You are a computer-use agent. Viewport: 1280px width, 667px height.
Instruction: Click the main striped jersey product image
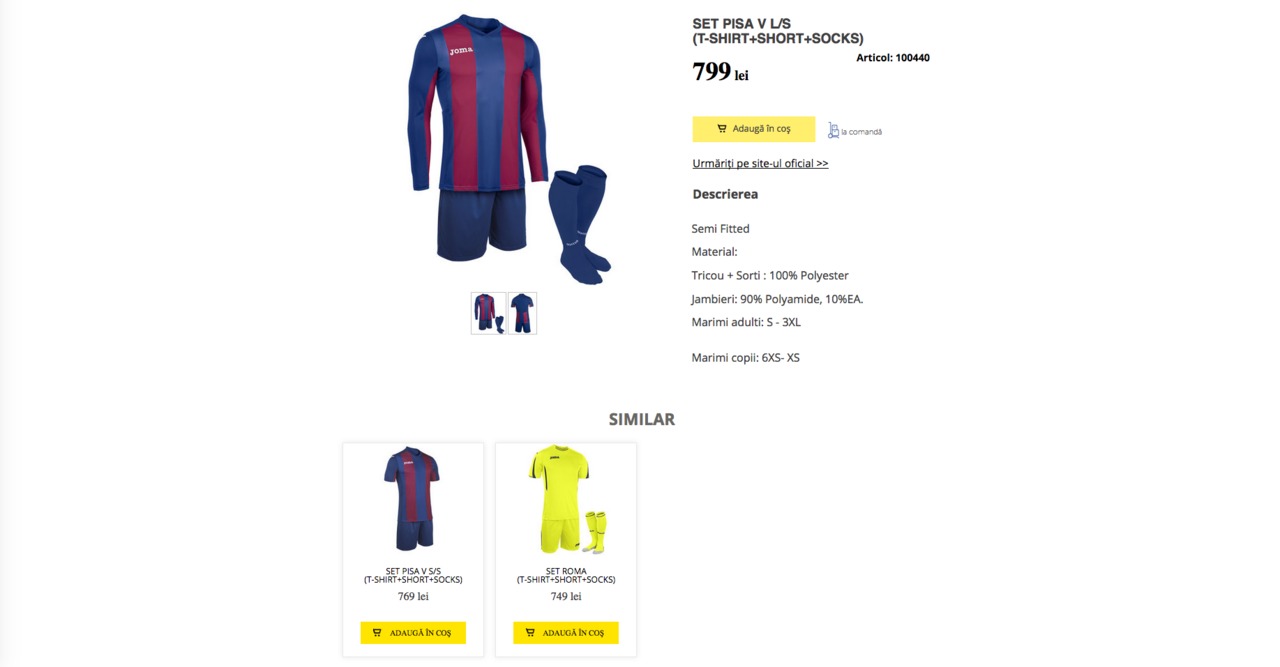point(509,148)
